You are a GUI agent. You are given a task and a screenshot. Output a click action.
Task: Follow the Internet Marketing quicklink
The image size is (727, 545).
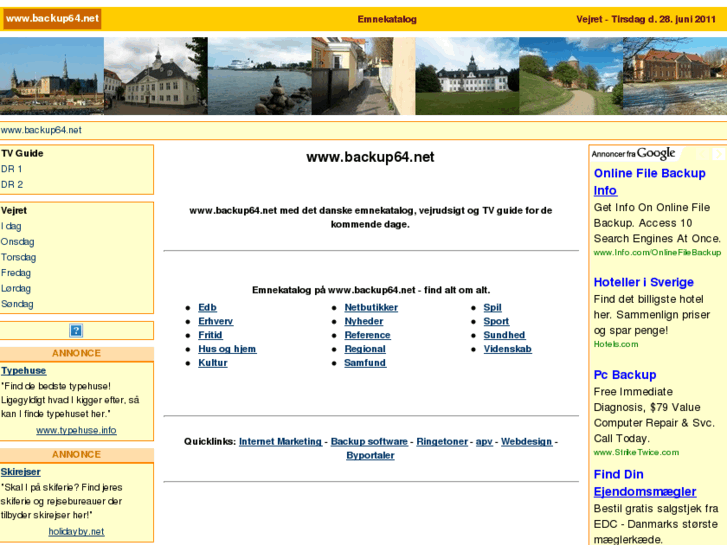click(x=280, y=442)
